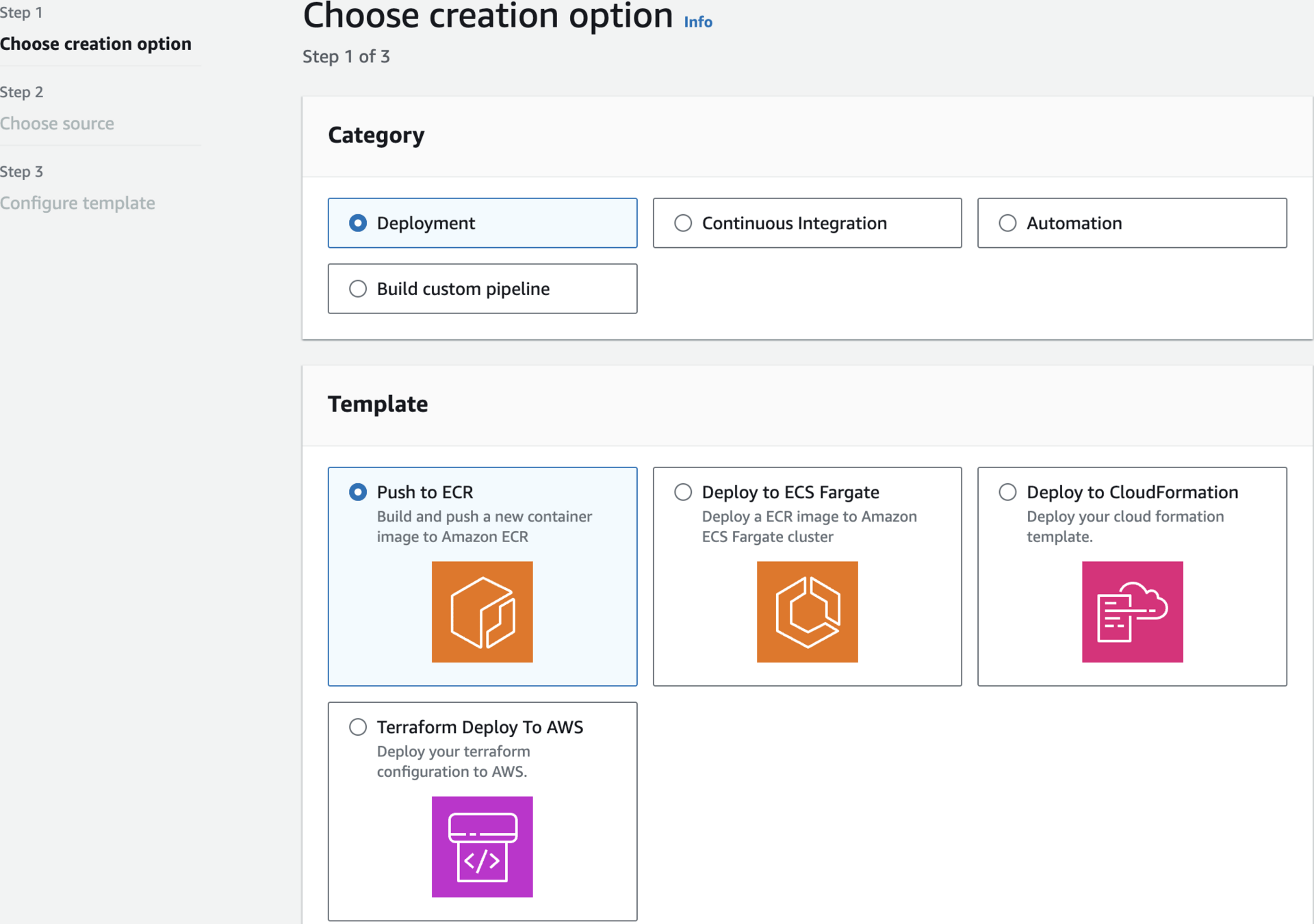Click Deploy a ECR image description text
The image size is (1314, 924).
[809, 526]
